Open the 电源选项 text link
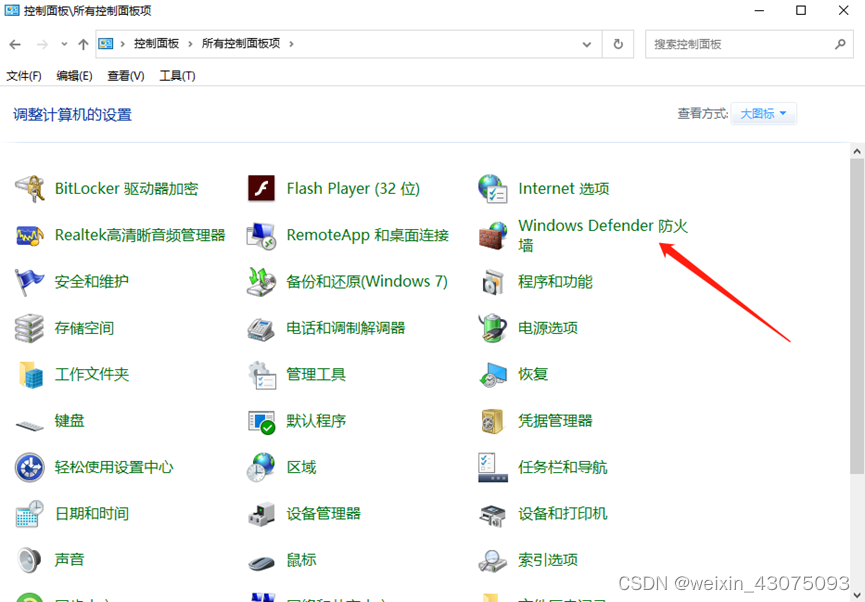Viewport: 865px width, 602px height. click(x=547, y=328)
